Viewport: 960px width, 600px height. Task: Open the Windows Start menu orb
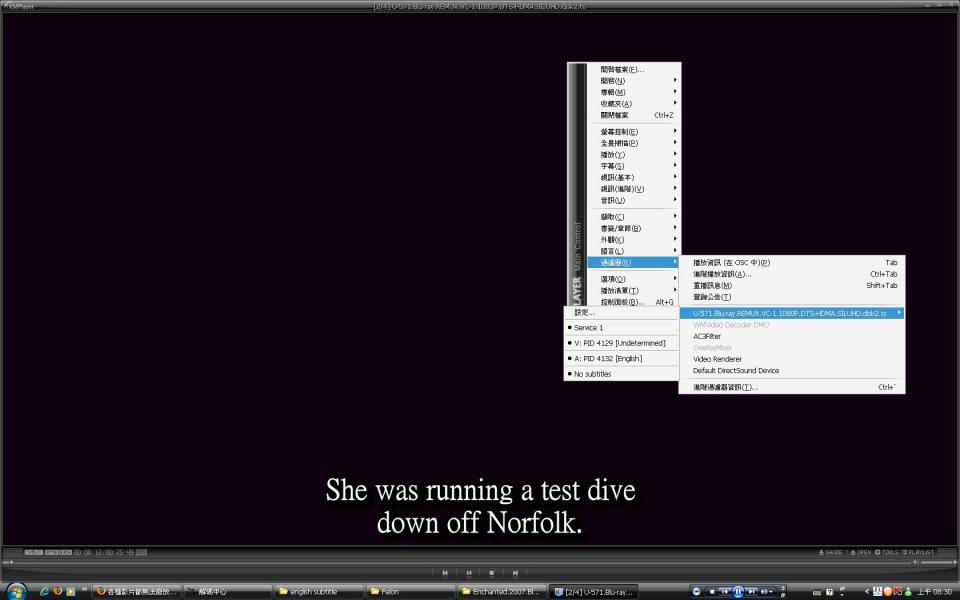point(15,591)
